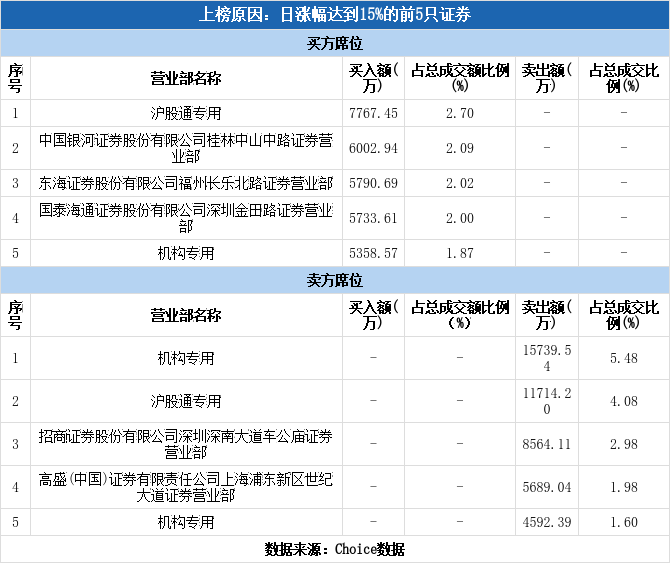Click 买入额(万) column header in buyer table
The image size is (670, 563).
coord(373,78)
